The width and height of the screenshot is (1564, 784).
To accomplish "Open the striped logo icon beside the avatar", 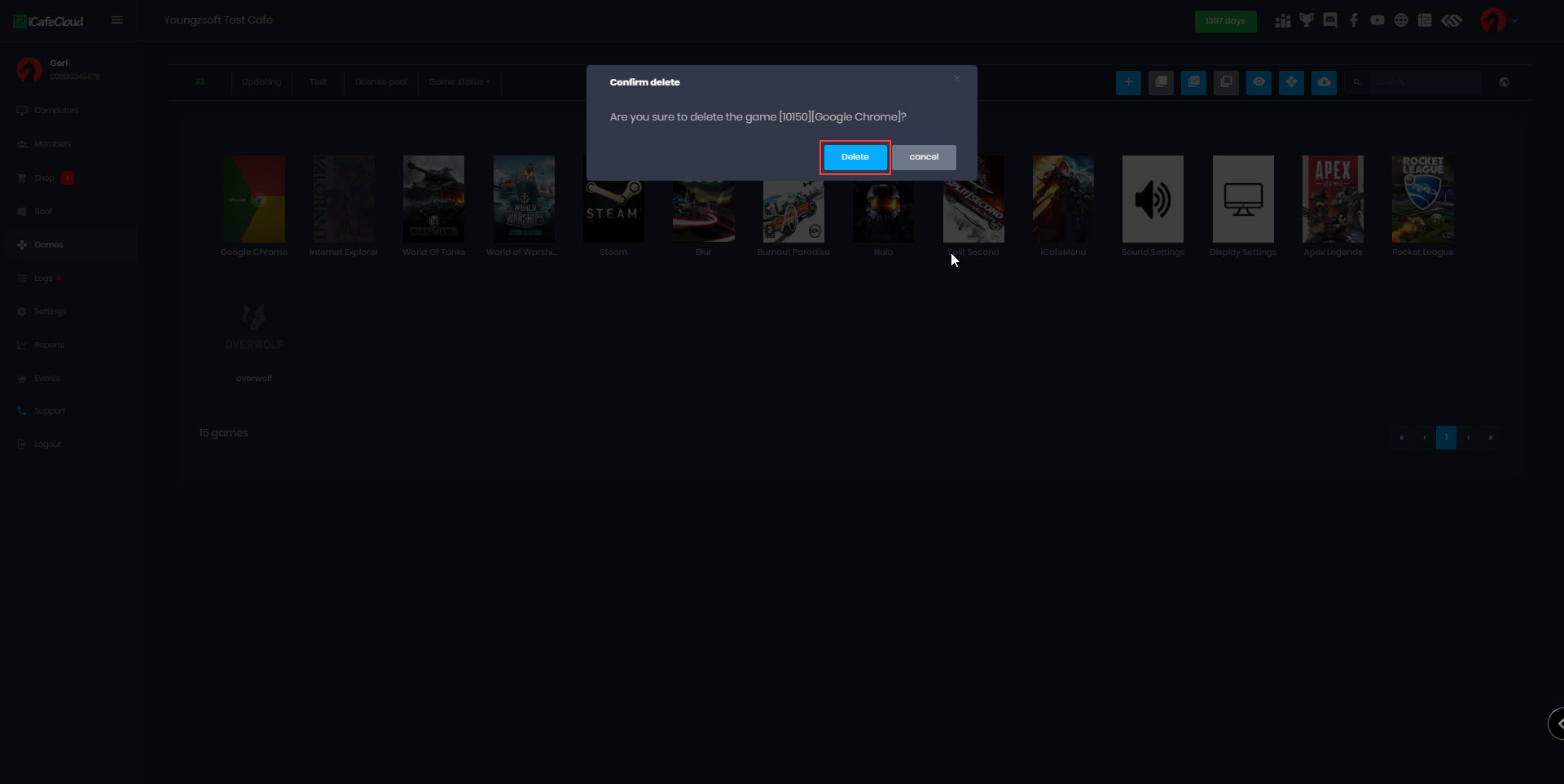I will [x=1452, y=20].
